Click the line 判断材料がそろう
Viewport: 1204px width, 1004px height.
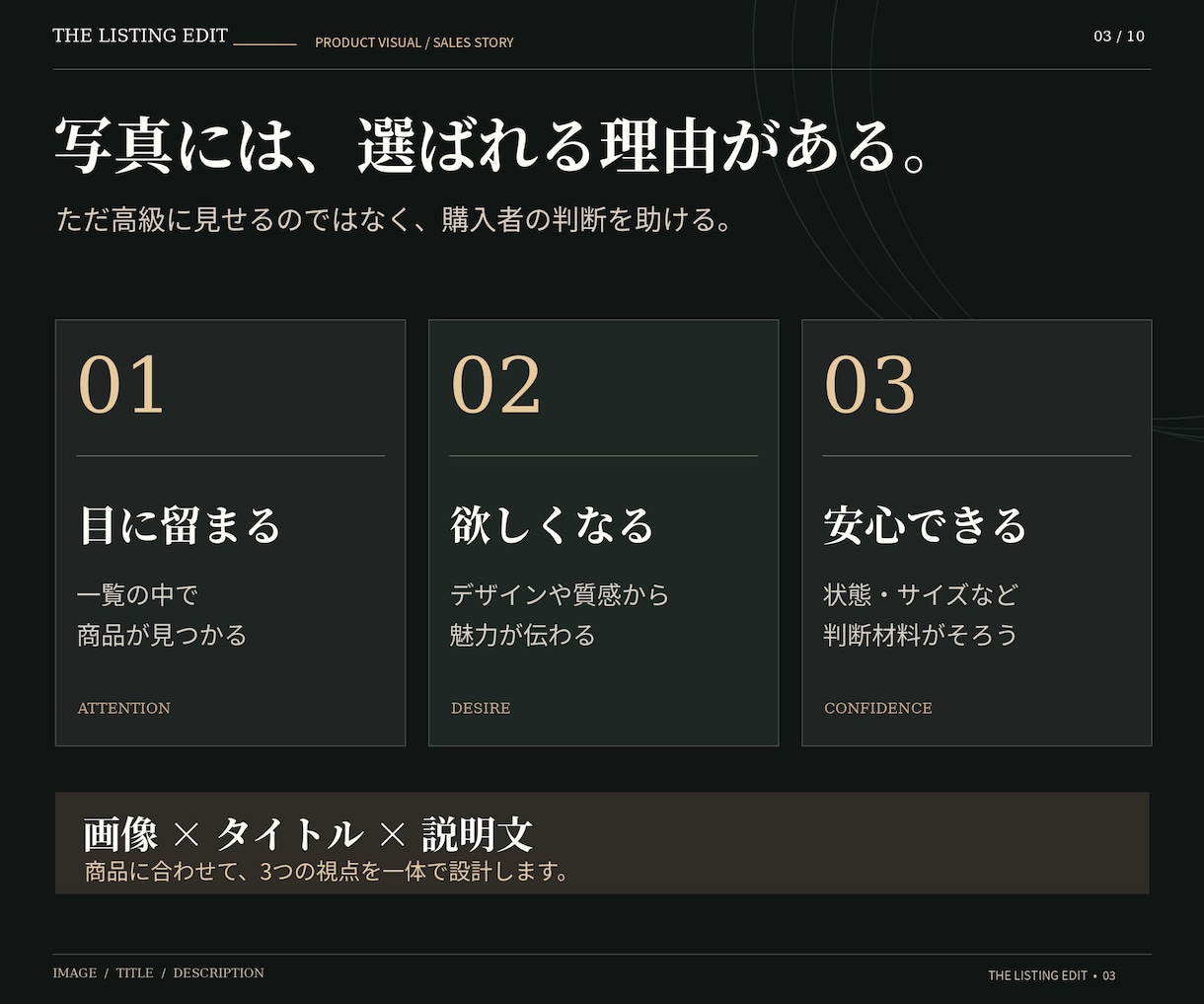[921, 635]
